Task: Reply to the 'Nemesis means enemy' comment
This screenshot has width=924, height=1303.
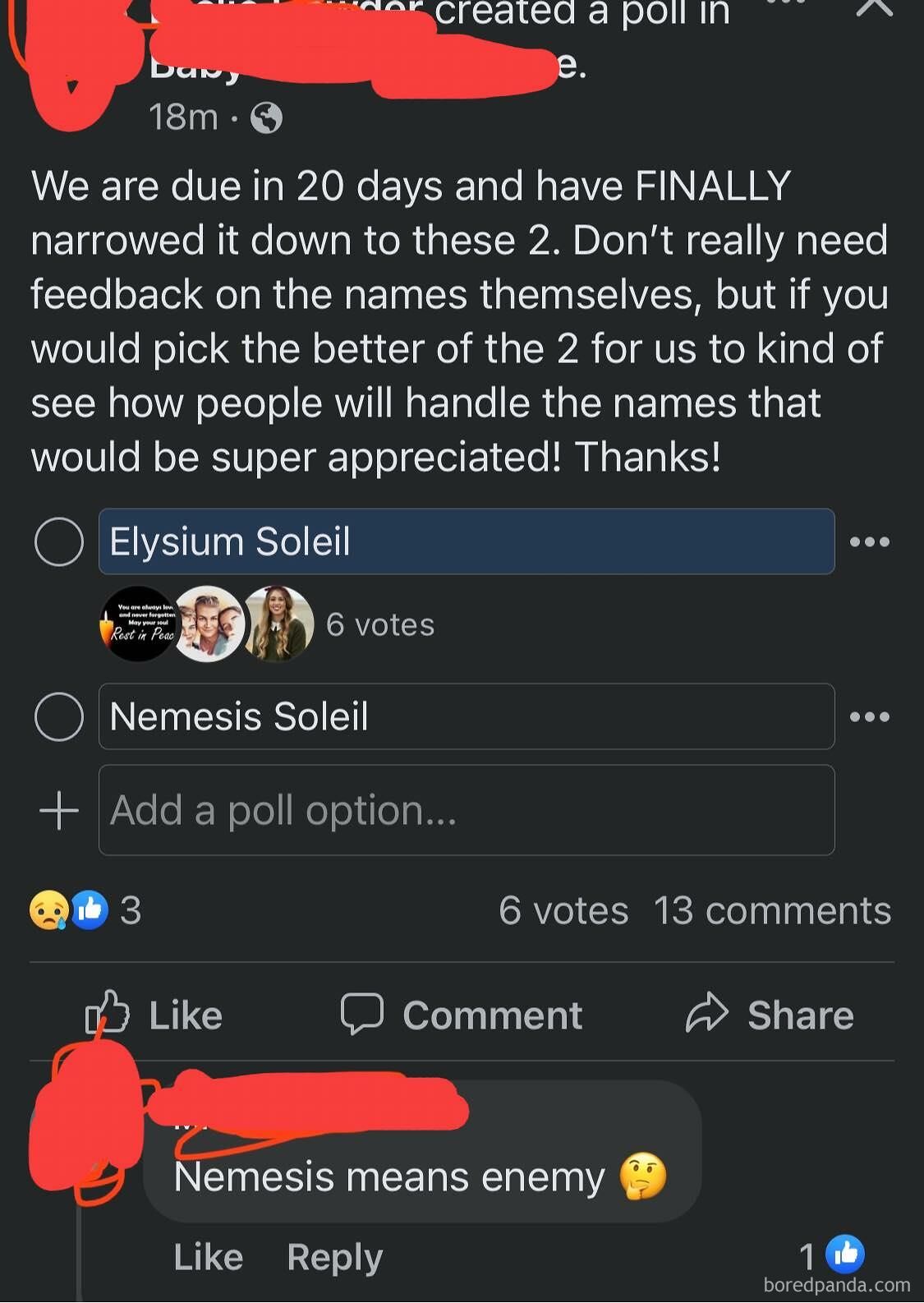Action: tap(335, 1257)
